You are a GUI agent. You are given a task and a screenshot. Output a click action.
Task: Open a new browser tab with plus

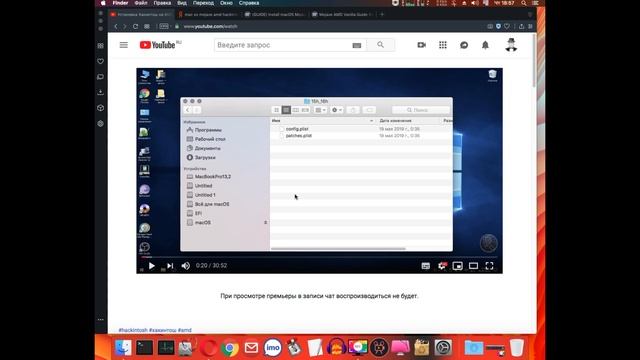[x=382, y=14]
